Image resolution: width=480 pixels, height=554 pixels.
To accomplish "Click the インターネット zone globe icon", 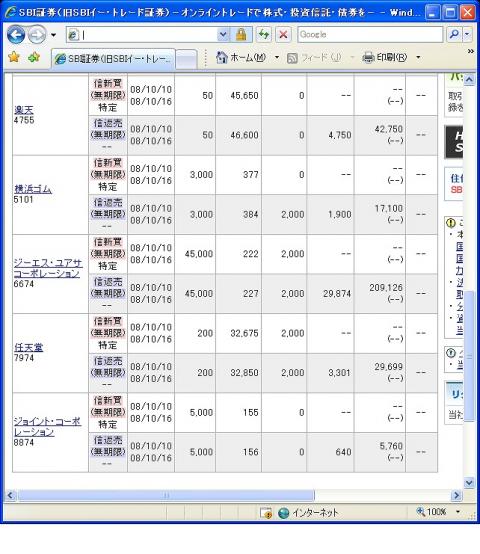I will [284, 512].
